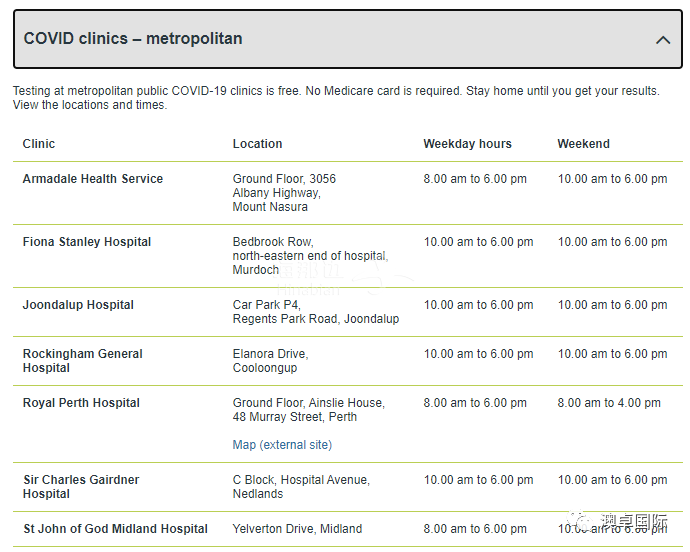Click the Car Park P4 Joondalup location
This screenshot has height=552, width=690.
316,312
